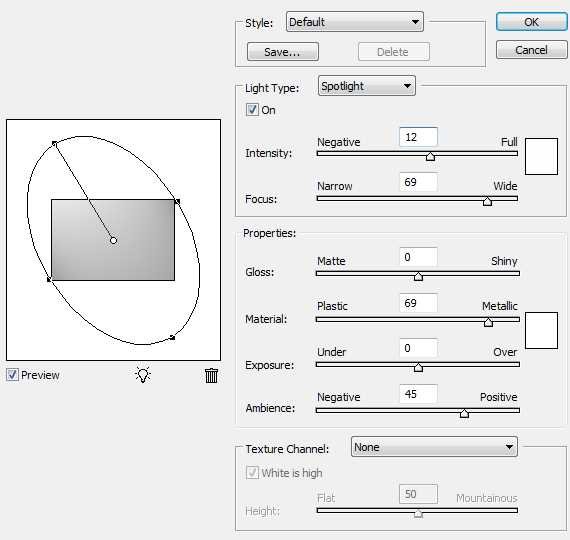Image resolution: width=570 pixels, height=540 pixels.
Task: Uncheck the Preview checkbox
Action: point(12,375)
